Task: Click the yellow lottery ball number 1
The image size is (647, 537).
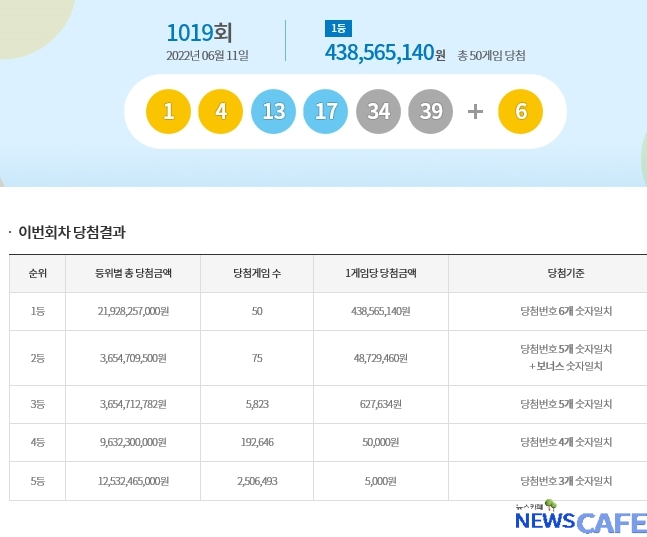Action: (x=169, y=111)
